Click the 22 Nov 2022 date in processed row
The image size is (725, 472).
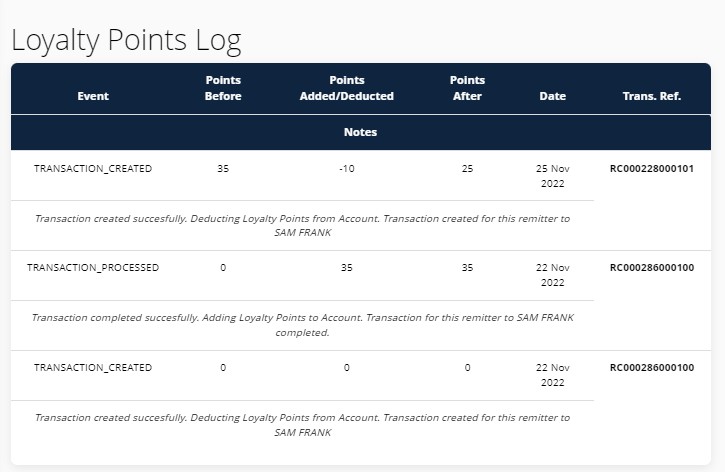(553, 275)
